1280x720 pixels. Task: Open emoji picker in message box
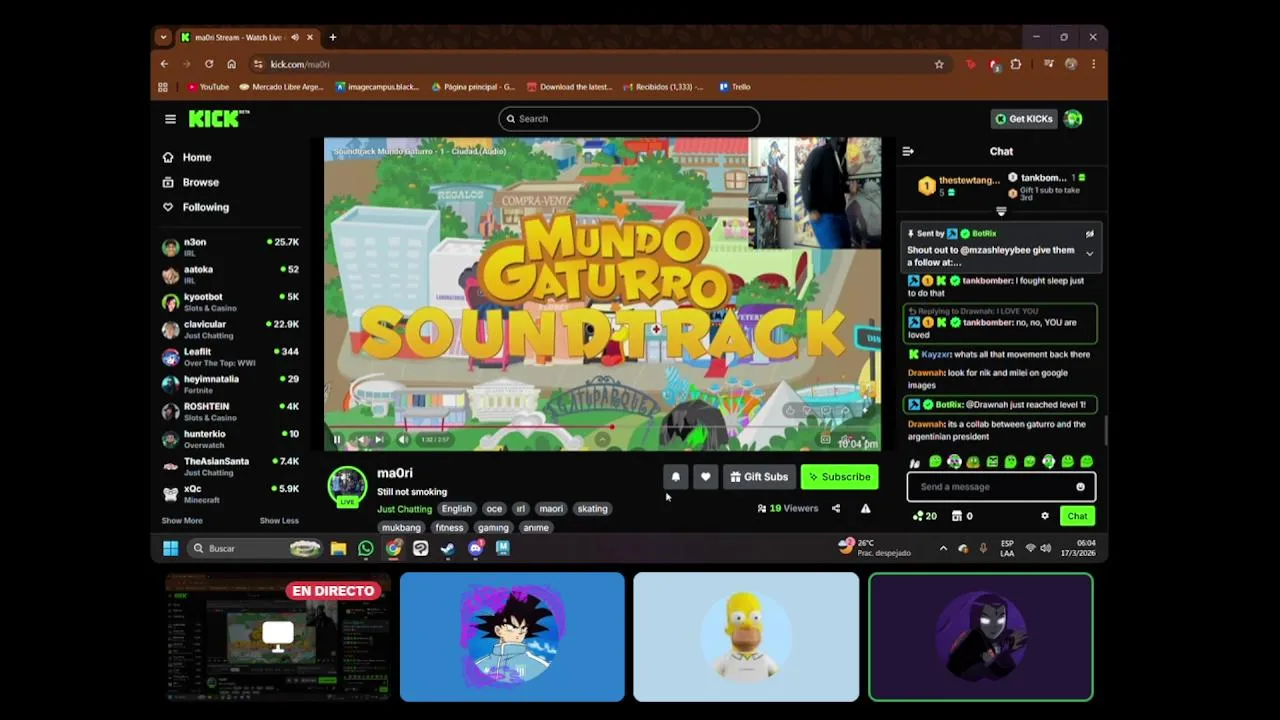click(x=1080, y=487)
